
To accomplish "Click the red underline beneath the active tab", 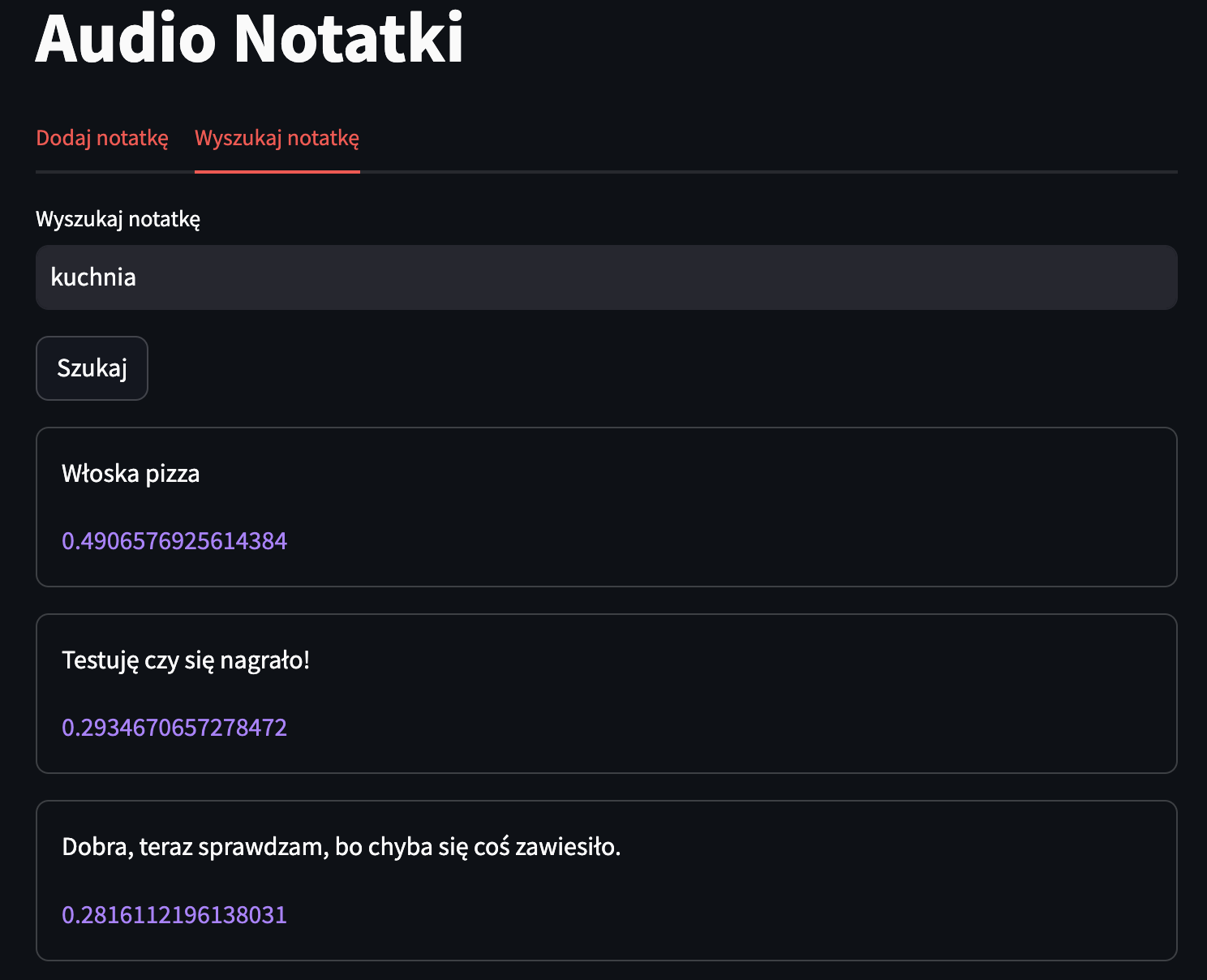I will pyautogui.click(x=277, y=172).
